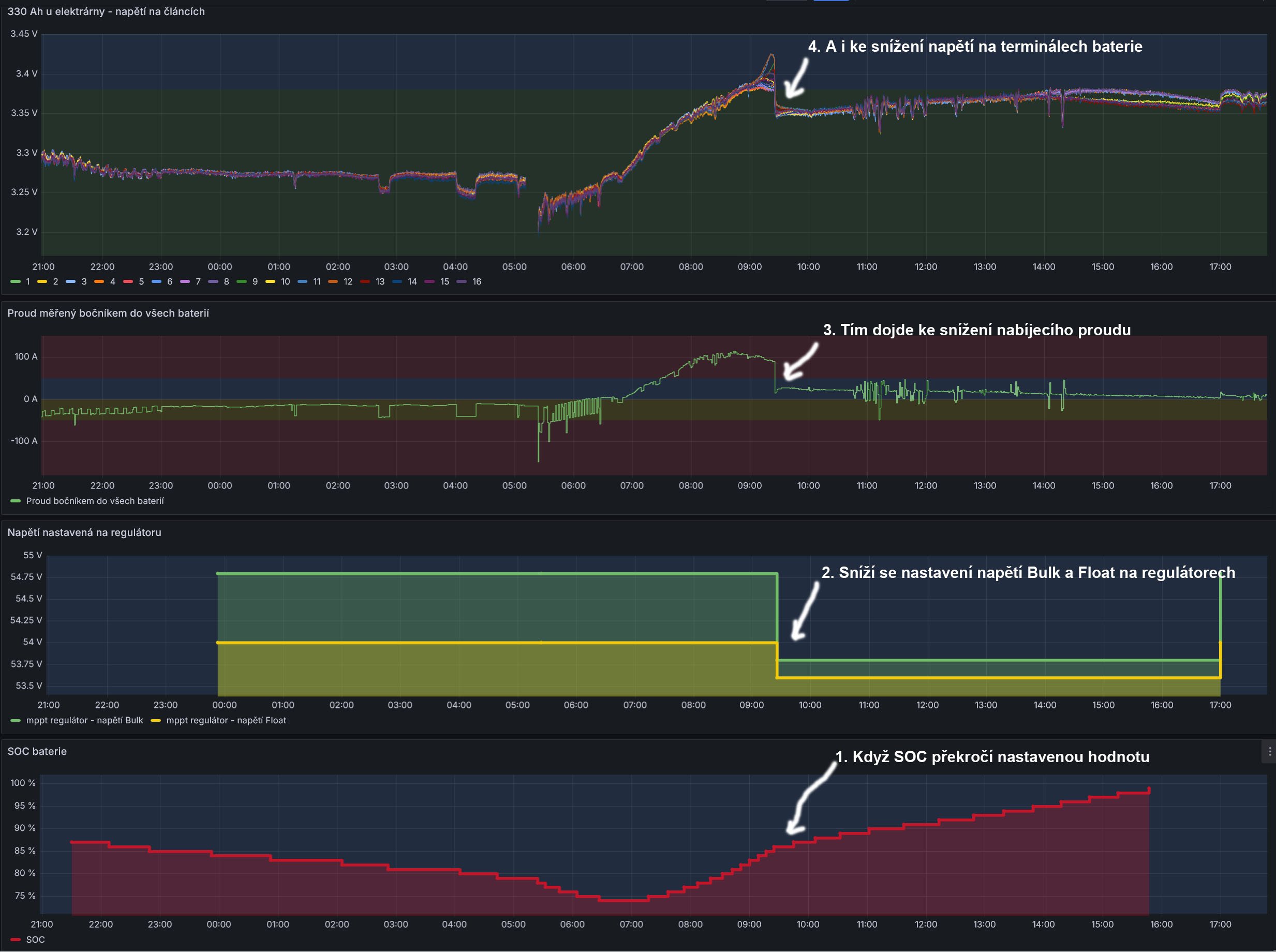The image size is (1276, 952).
Task: Click the red color swatch for cell 5
Action: (128, 282)
